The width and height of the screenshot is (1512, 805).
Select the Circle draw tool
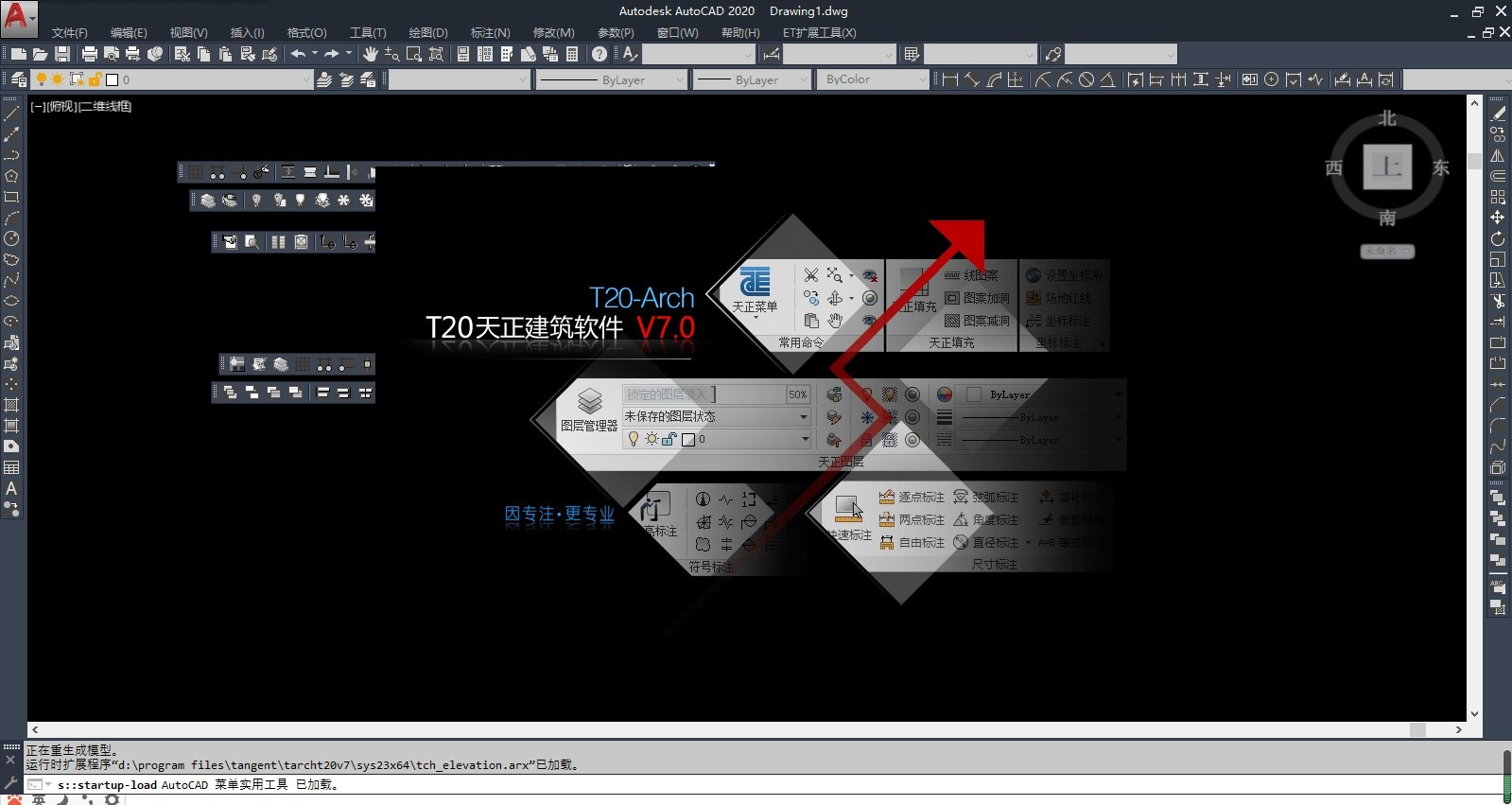[x=11, y=238]
